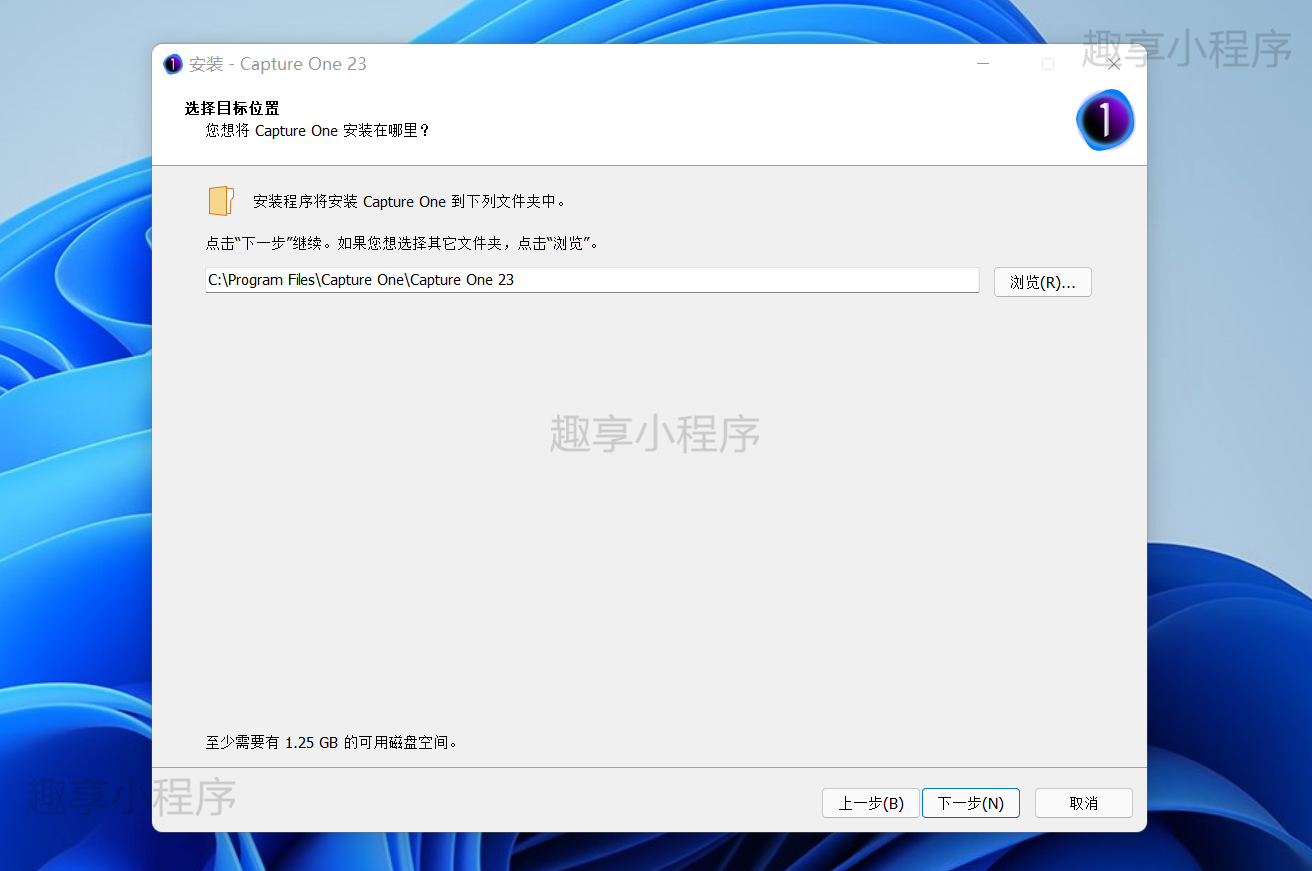
Task: Click the install path input field
Action: coord(592,280)
